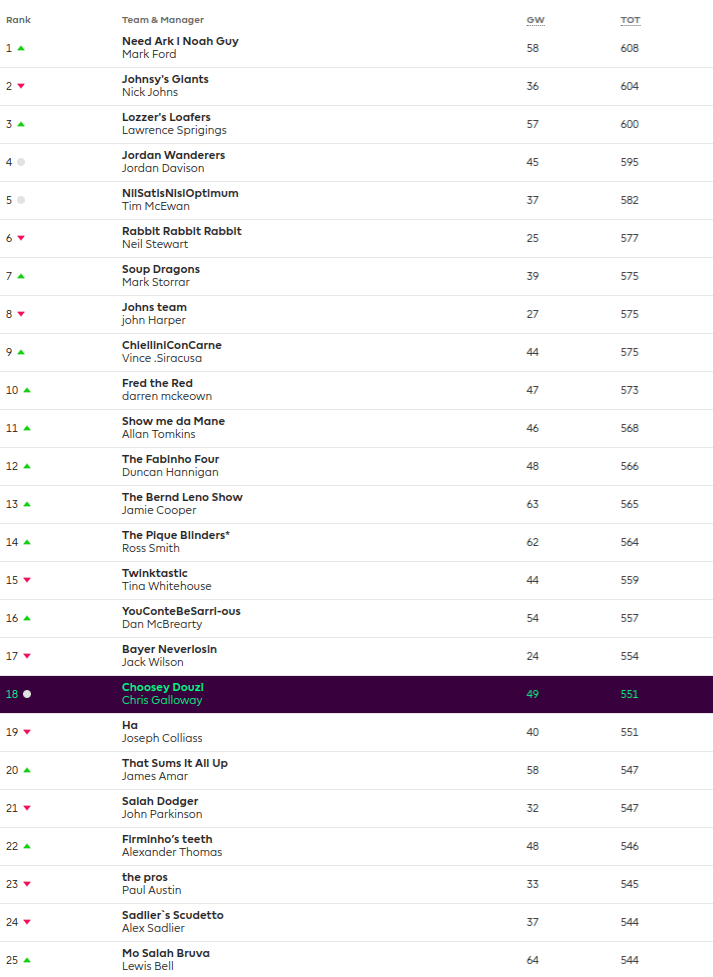Image resolution: width=713 pixels, height=977 pixels.
Task: Click green up arrow beside rank 1
Action: pyautogui.click(x=21, y=48)
